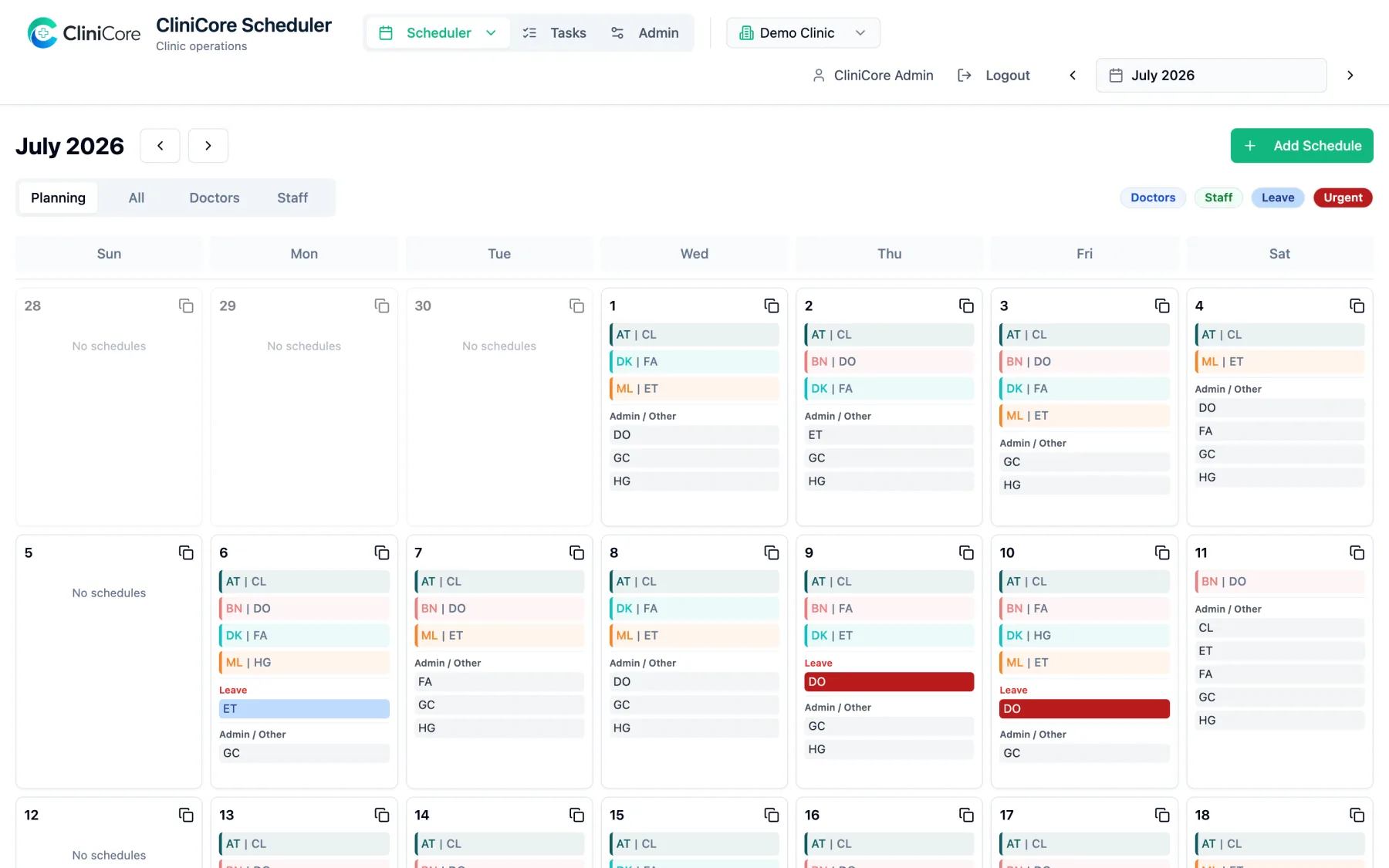Next month arrow beside July 2026 title
1389x868 pixels.
(x=208, y=145)
